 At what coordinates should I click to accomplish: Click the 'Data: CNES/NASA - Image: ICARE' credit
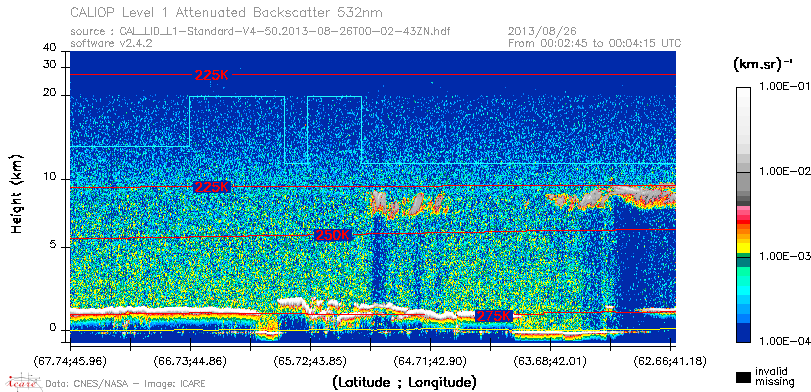pyautogui.click(x=126, y=384)
